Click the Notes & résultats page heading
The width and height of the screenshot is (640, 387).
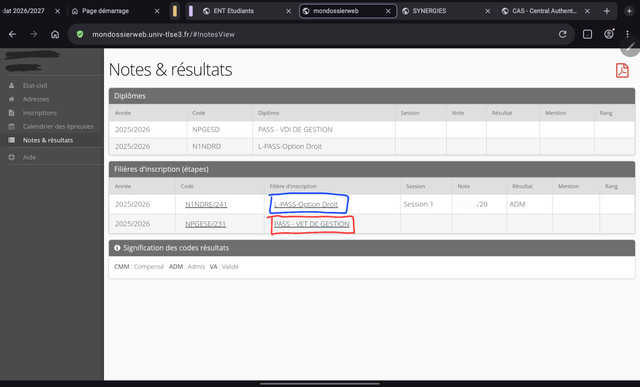pyautogui.click(x=170, y=69)
